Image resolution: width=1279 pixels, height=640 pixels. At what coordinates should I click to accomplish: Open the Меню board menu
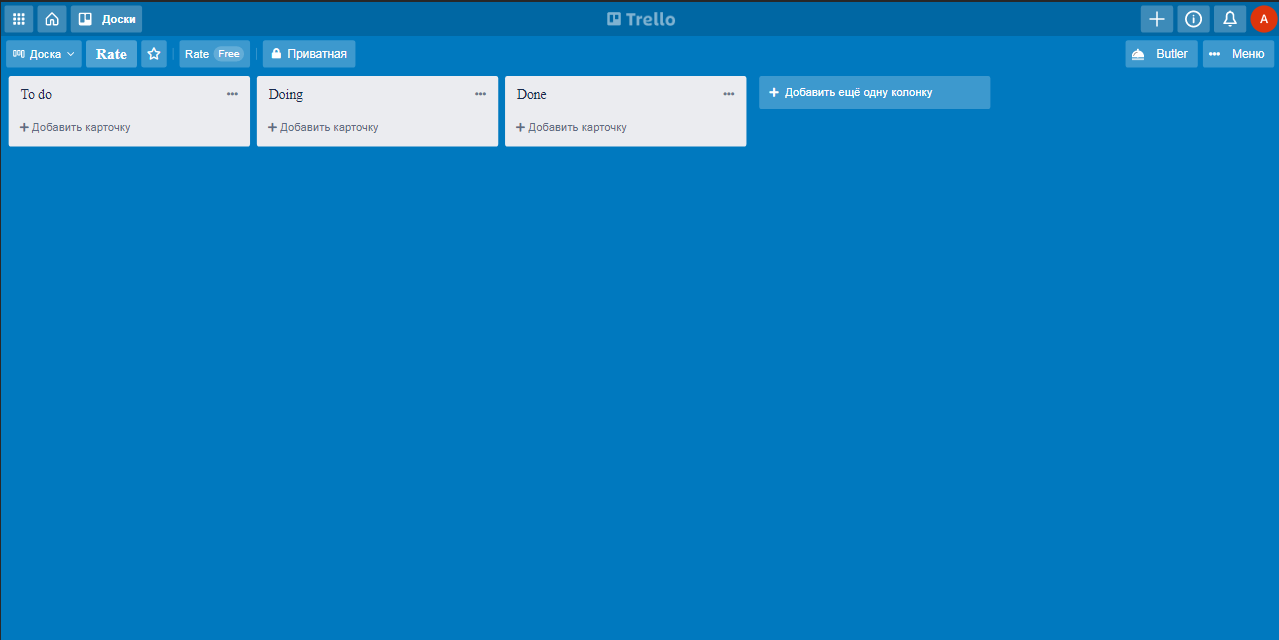1238,54
